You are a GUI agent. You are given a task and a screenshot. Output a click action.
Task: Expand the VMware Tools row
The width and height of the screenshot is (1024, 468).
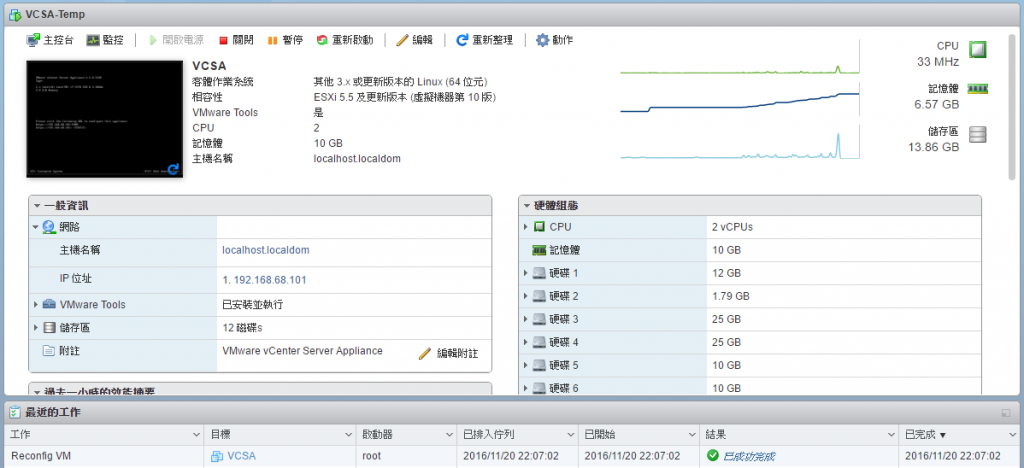36,305
